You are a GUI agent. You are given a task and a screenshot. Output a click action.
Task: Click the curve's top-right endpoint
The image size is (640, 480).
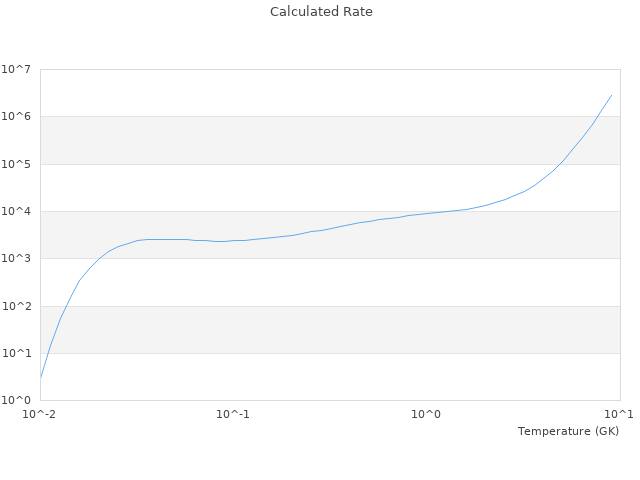pos(611,95)
